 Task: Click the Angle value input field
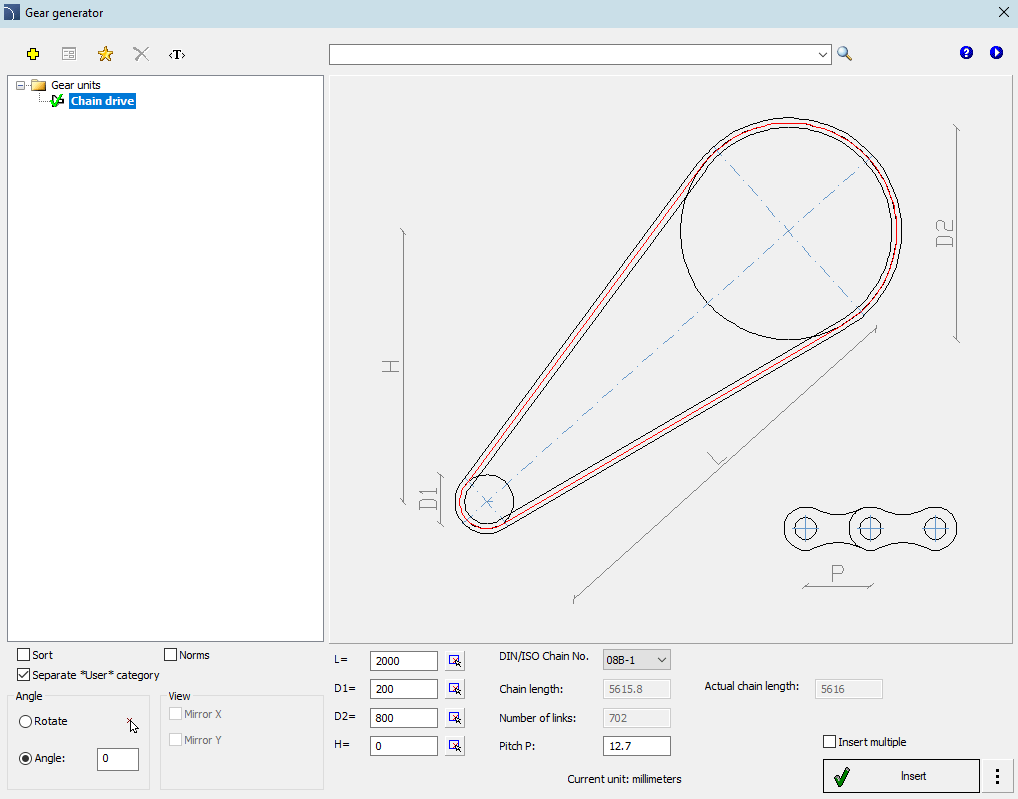[118, 759]
